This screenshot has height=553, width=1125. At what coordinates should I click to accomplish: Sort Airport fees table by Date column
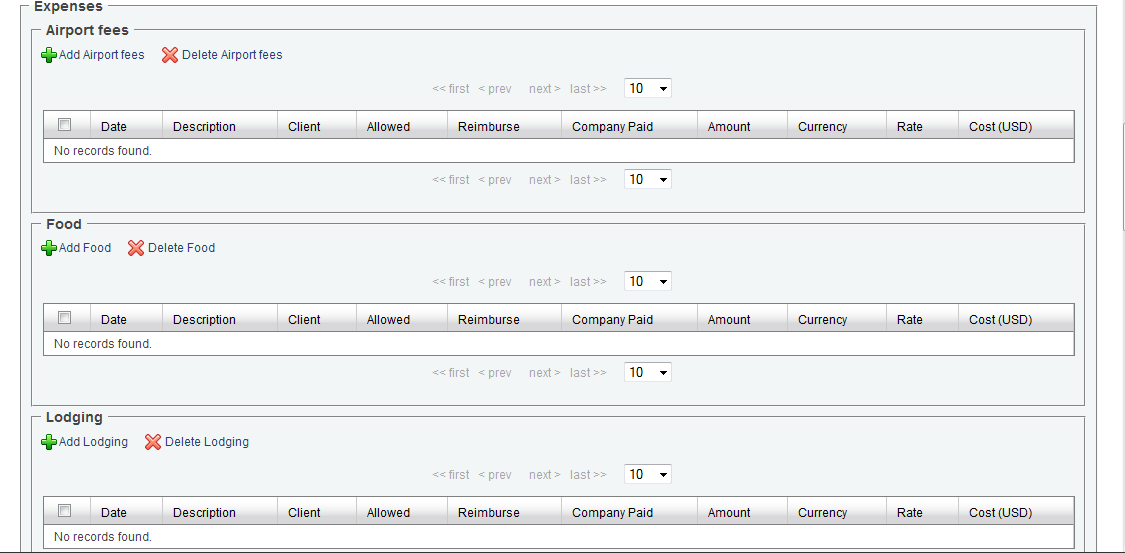[x=113, y=127]
